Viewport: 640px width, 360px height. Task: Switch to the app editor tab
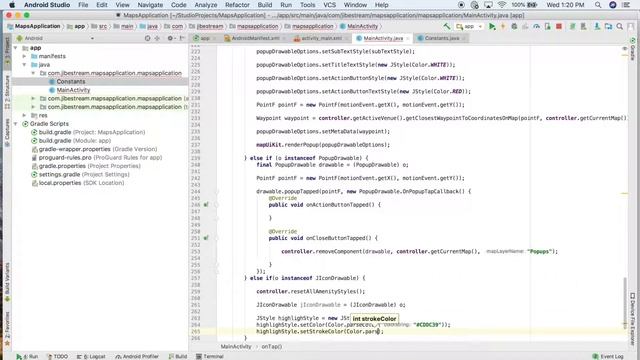point(204,38)
